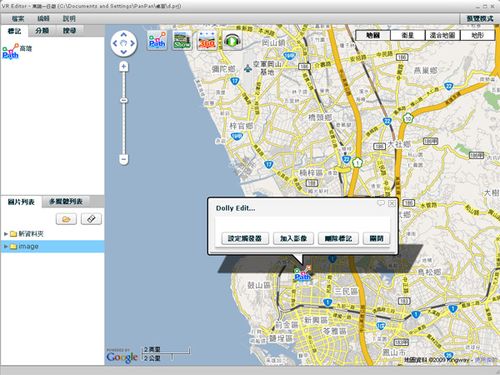Switch map to 混合地圖 hybrid view
Viewport: 500px width, 375px height.
442,35
